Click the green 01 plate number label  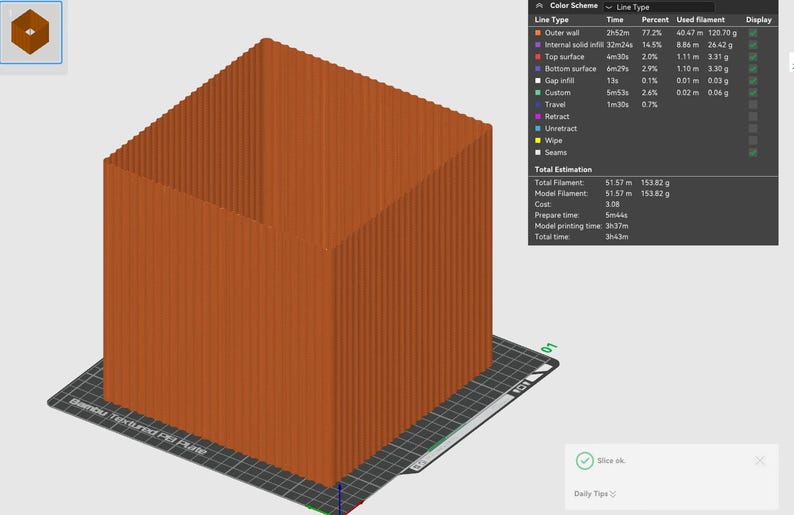[549, 348]
